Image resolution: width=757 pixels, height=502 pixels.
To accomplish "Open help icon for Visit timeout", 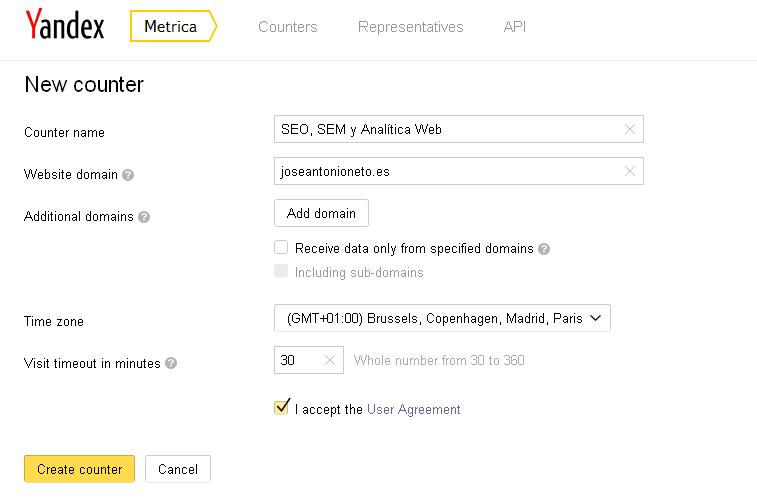I will (x=171, y=364).
